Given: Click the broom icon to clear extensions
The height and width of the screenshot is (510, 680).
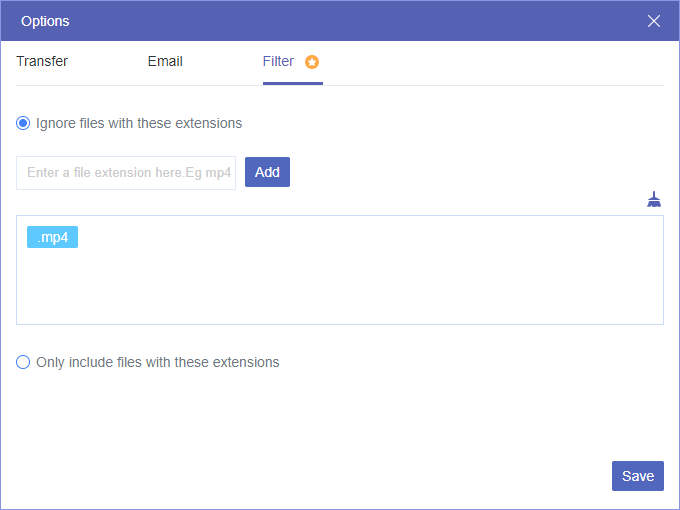Looking at the screenshot, I should tap(654, 199).
